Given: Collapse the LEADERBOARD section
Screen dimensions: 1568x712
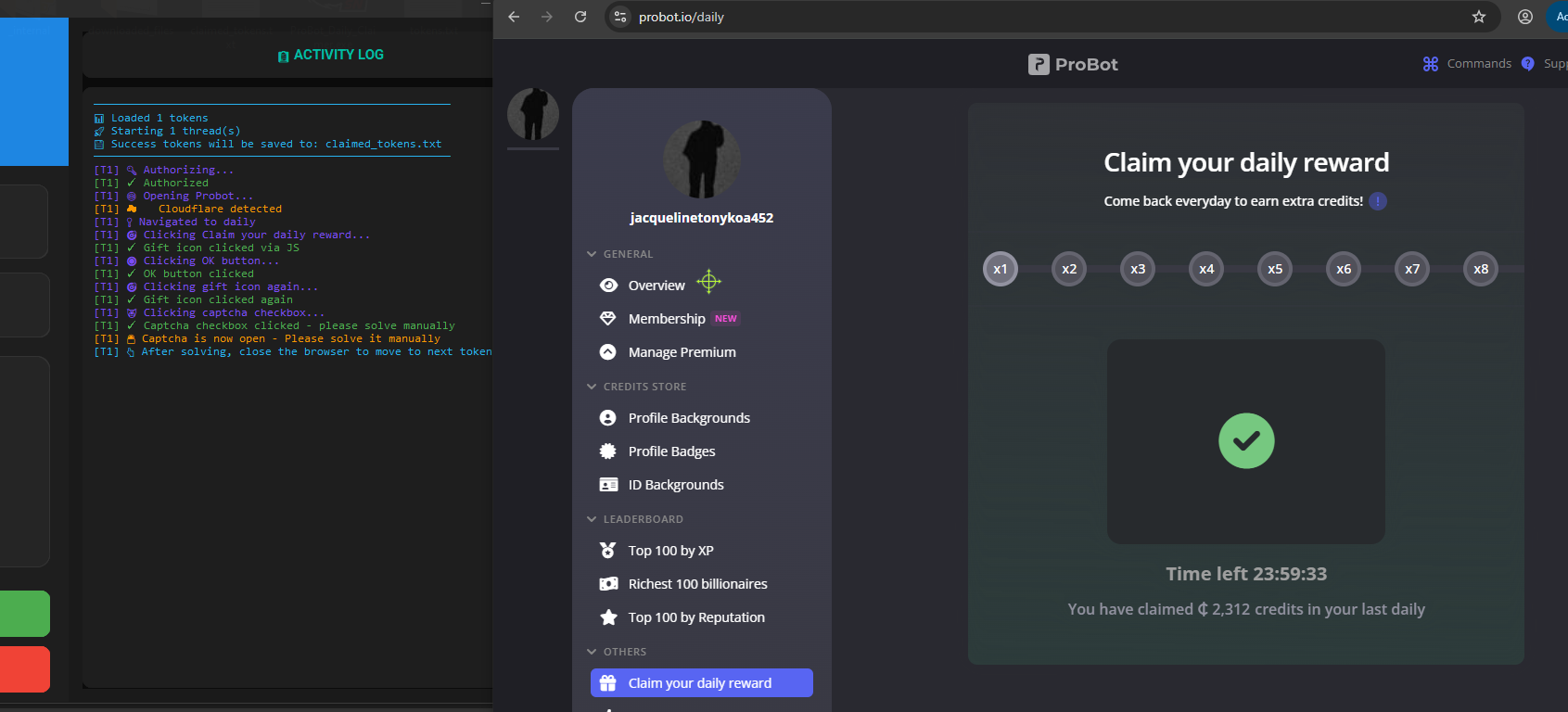Looking at the screenshot, I should coord(592,519).
